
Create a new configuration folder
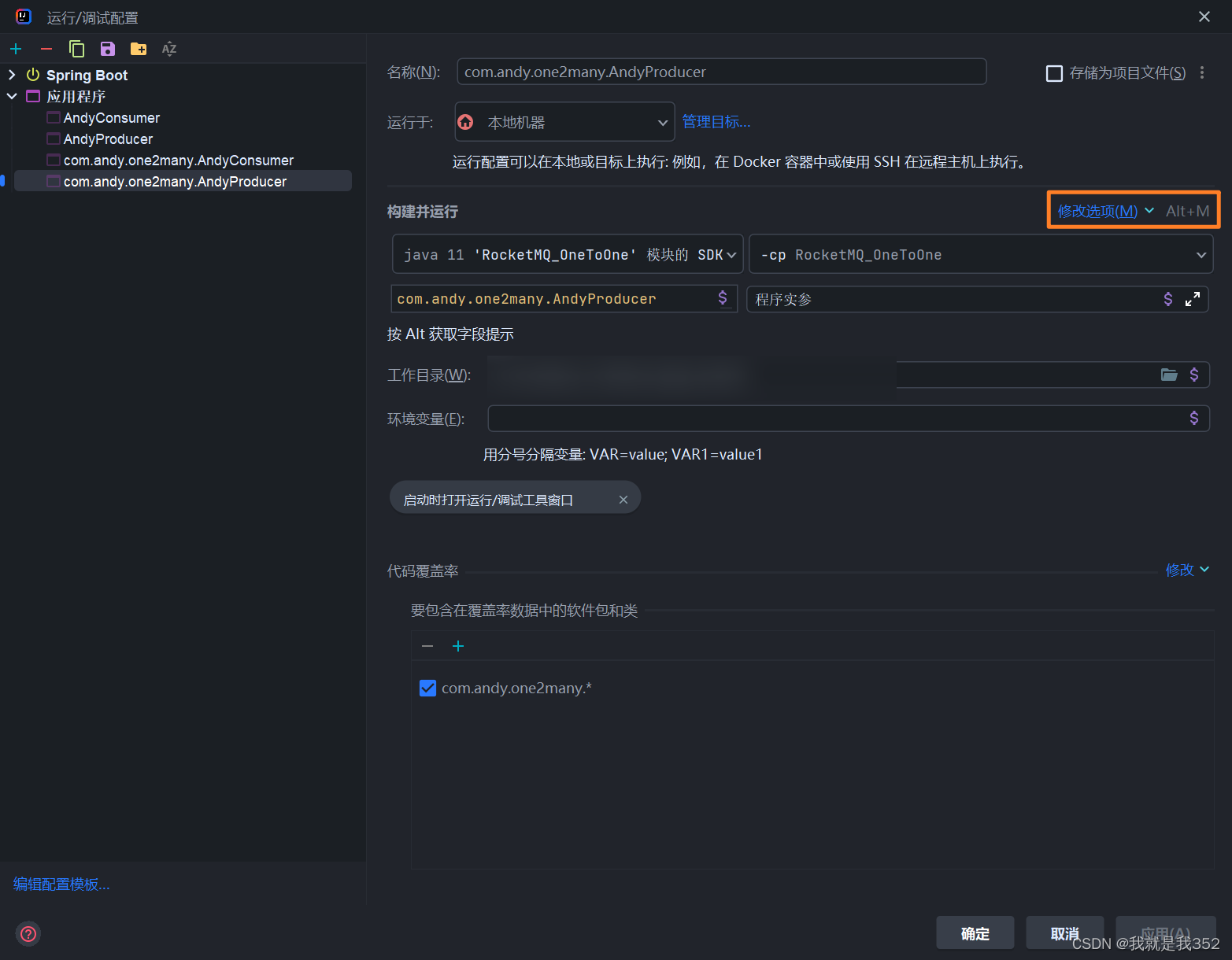[139, 49]
